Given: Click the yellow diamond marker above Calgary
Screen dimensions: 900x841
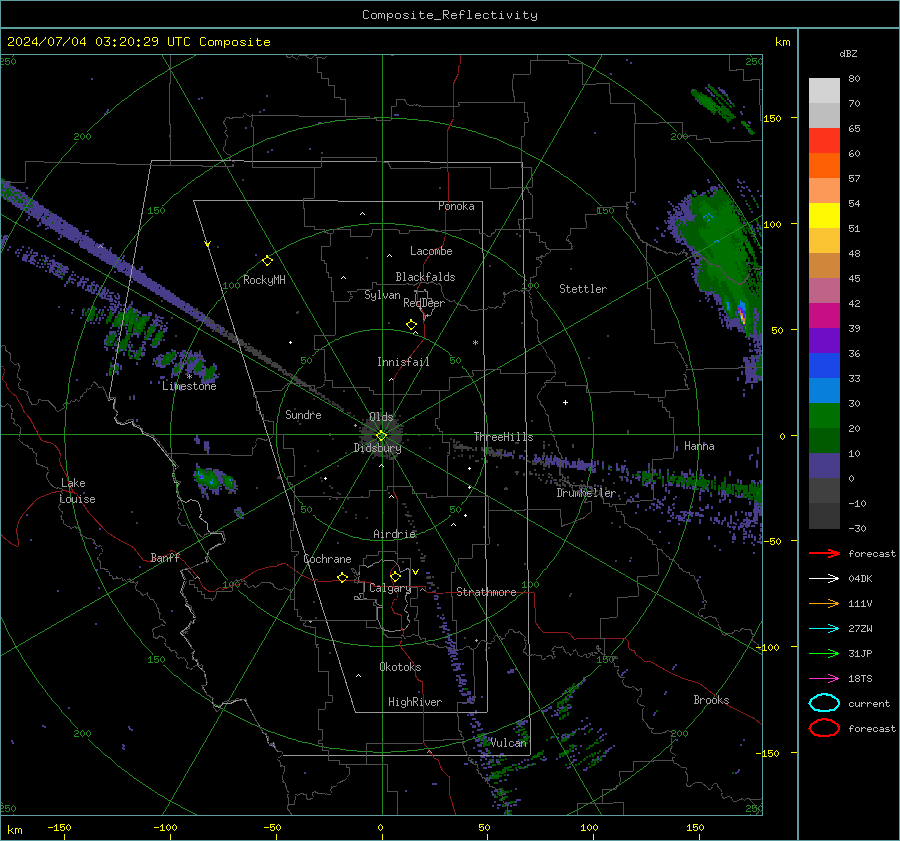Looking at the screenshot, I should click(395, 576).
